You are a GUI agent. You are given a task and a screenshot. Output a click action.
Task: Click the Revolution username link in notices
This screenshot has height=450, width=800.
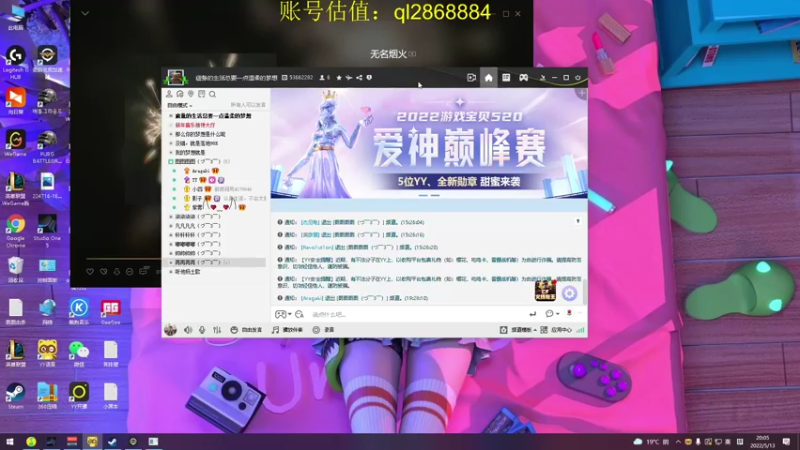(316, 247)
